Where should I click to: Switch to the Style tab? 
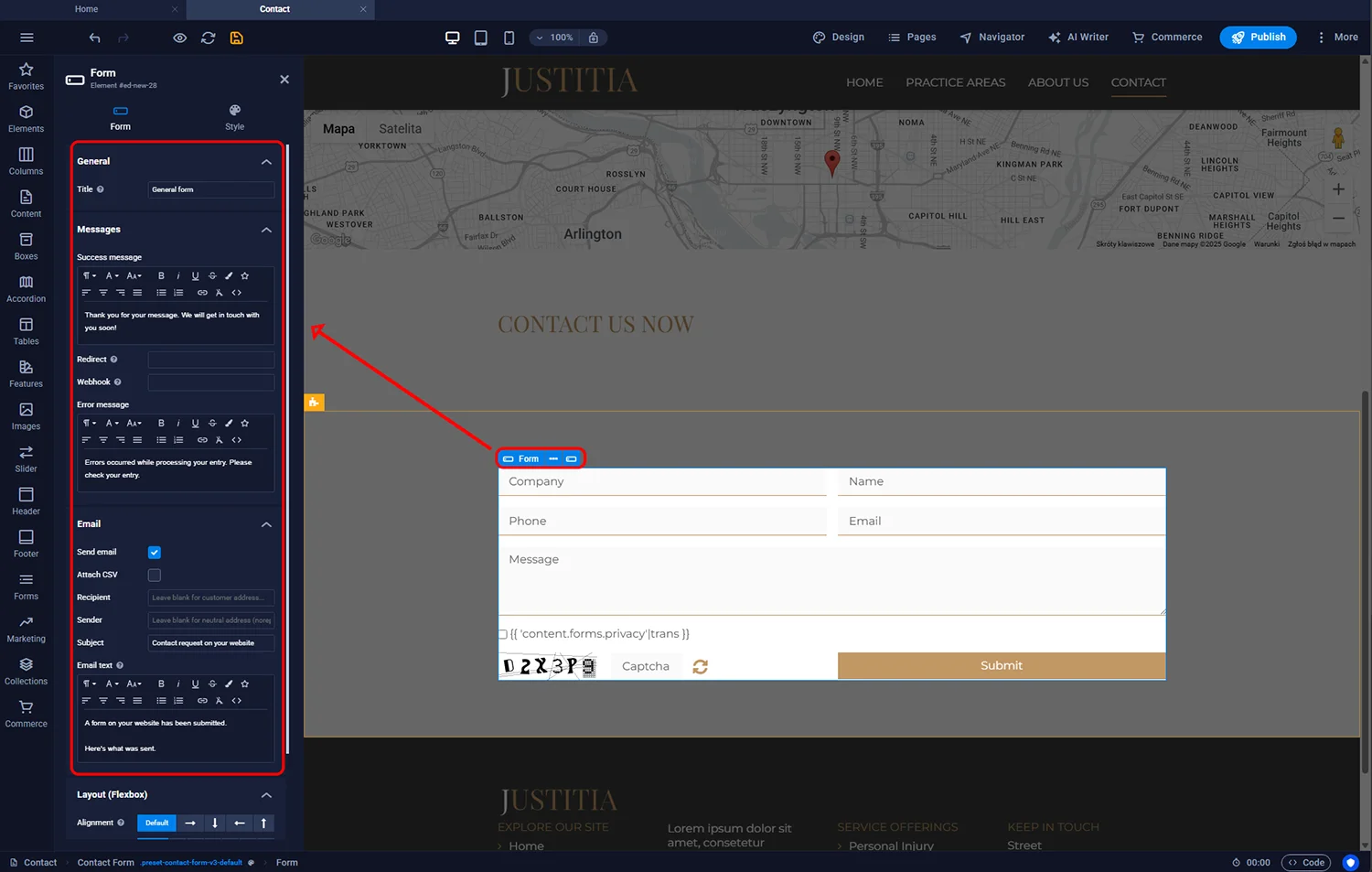click(234, 117)
